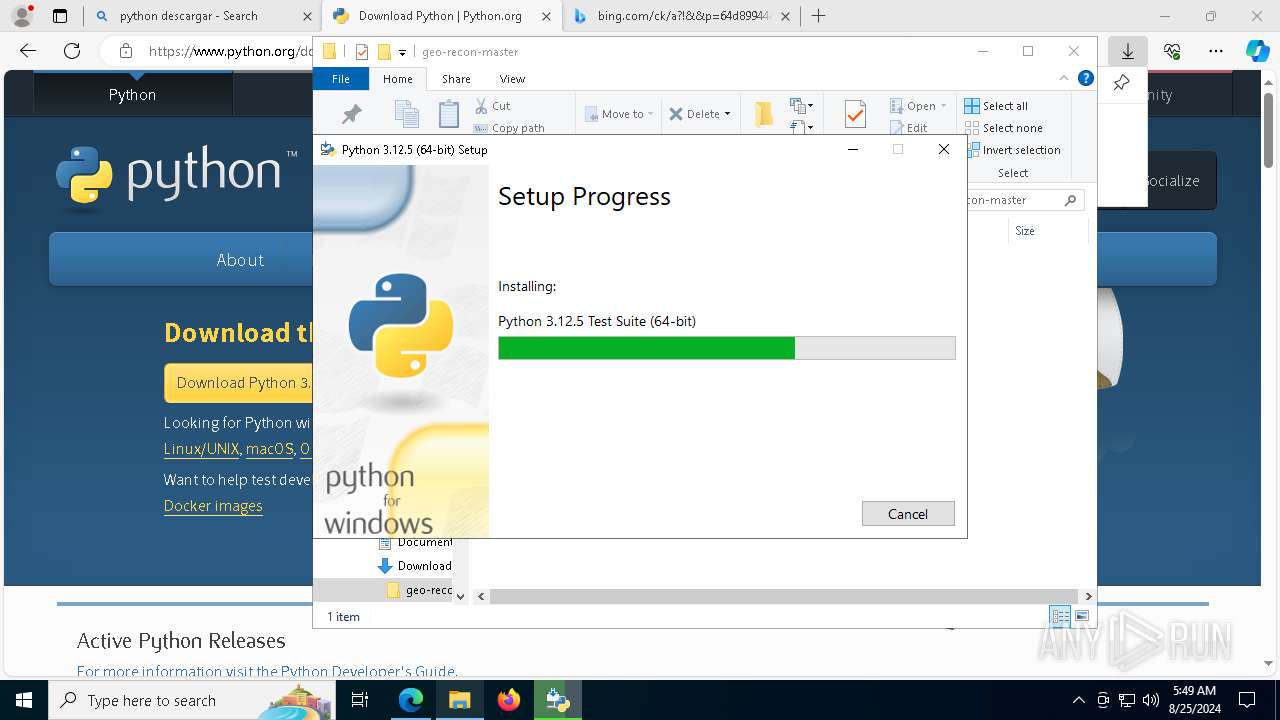Open Windows Start menu
Viewport: 1280px width, 720px height.
point(24,700)
